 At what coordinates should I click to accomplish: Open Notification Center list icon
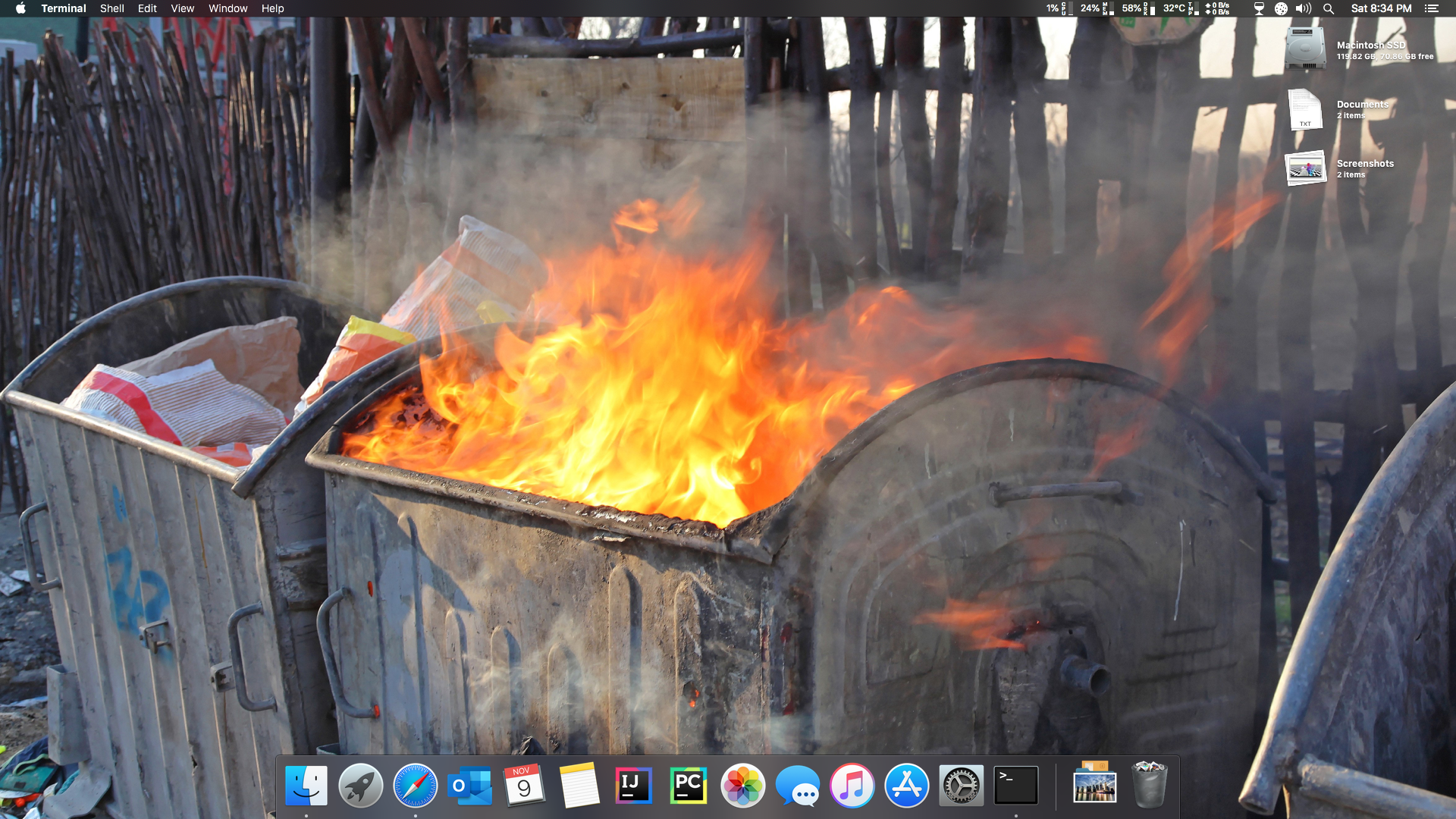tap(1431, 8)
